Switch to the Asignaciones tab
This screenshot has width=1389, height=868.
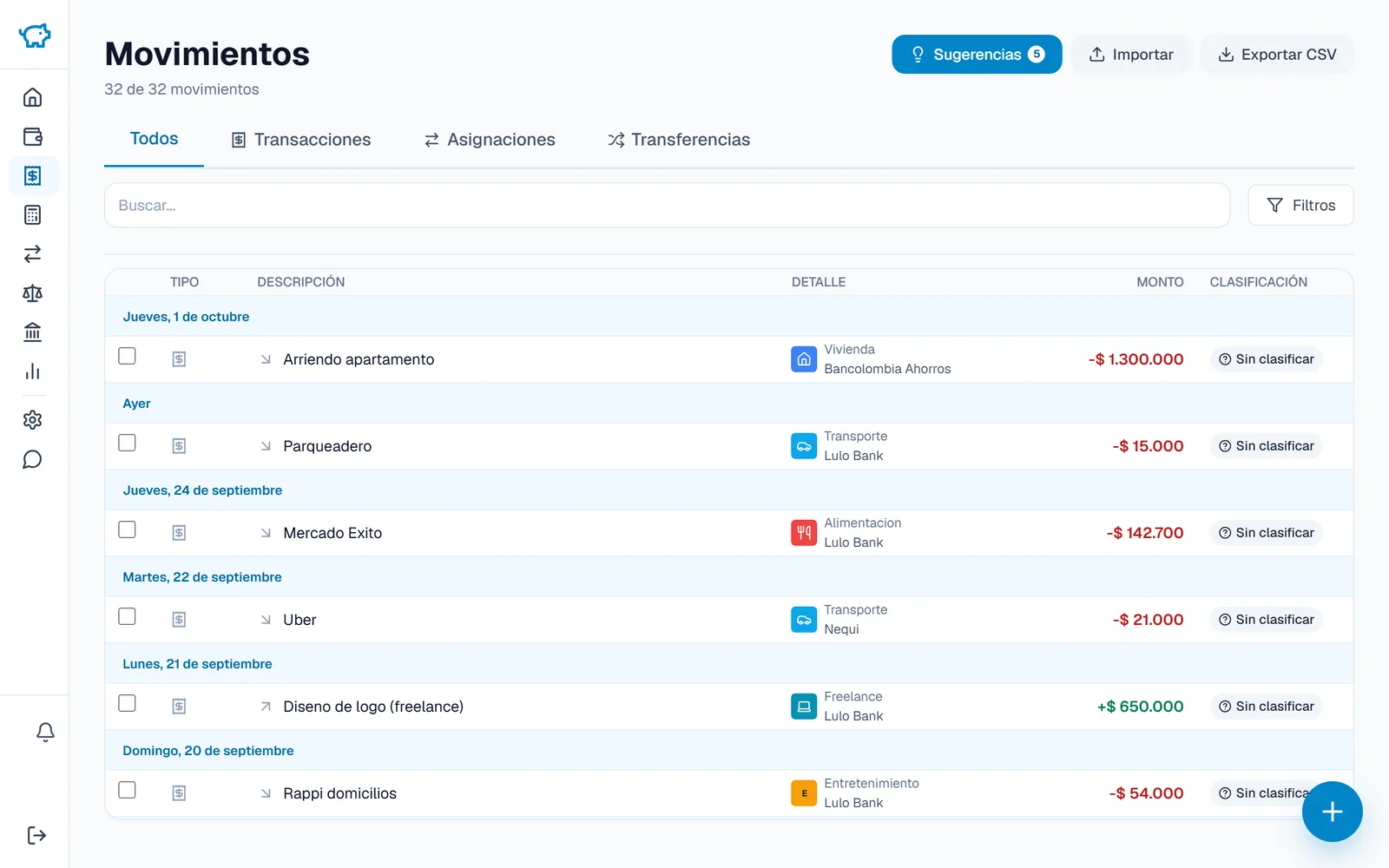tap(490, 140)
